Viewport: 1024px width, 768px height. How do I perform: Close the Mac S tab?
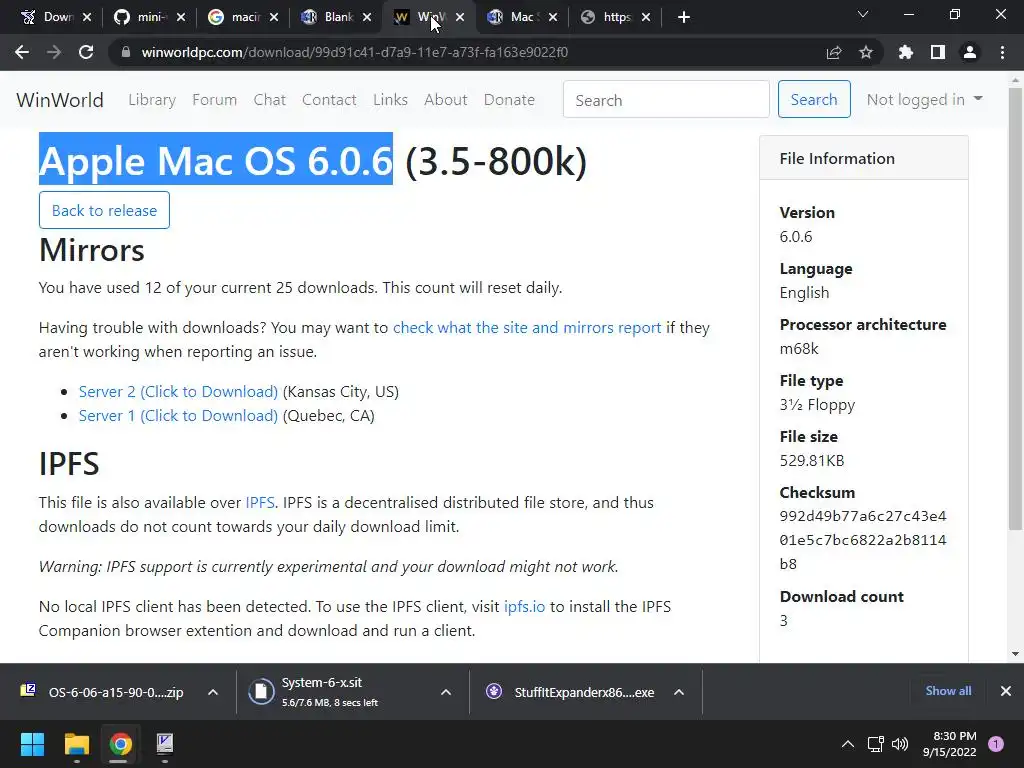553,17
